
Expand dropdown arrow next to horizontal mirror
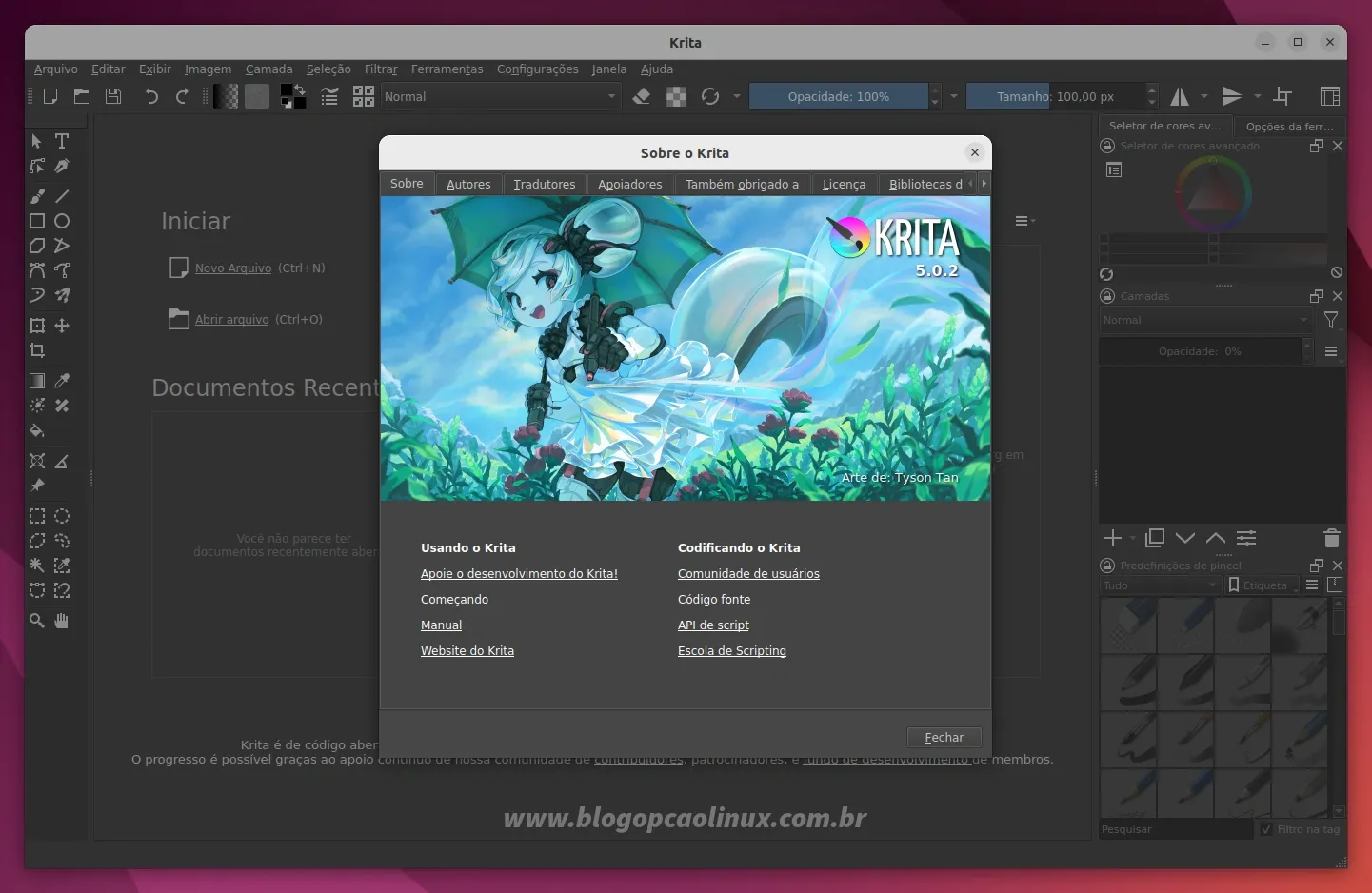tap(1204, 96)
